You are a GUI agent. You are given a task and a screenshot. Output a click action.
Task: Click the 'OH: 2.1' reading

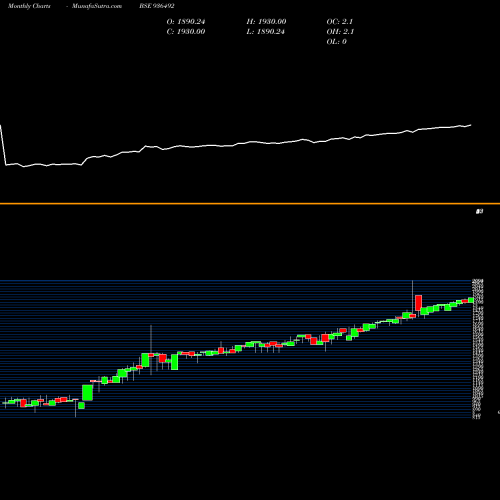340,32
